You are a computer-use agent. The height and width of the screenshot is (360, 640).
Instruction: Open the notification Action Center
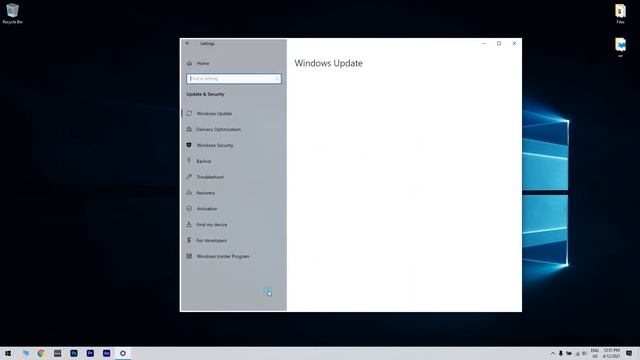click(x=629, y=353)
